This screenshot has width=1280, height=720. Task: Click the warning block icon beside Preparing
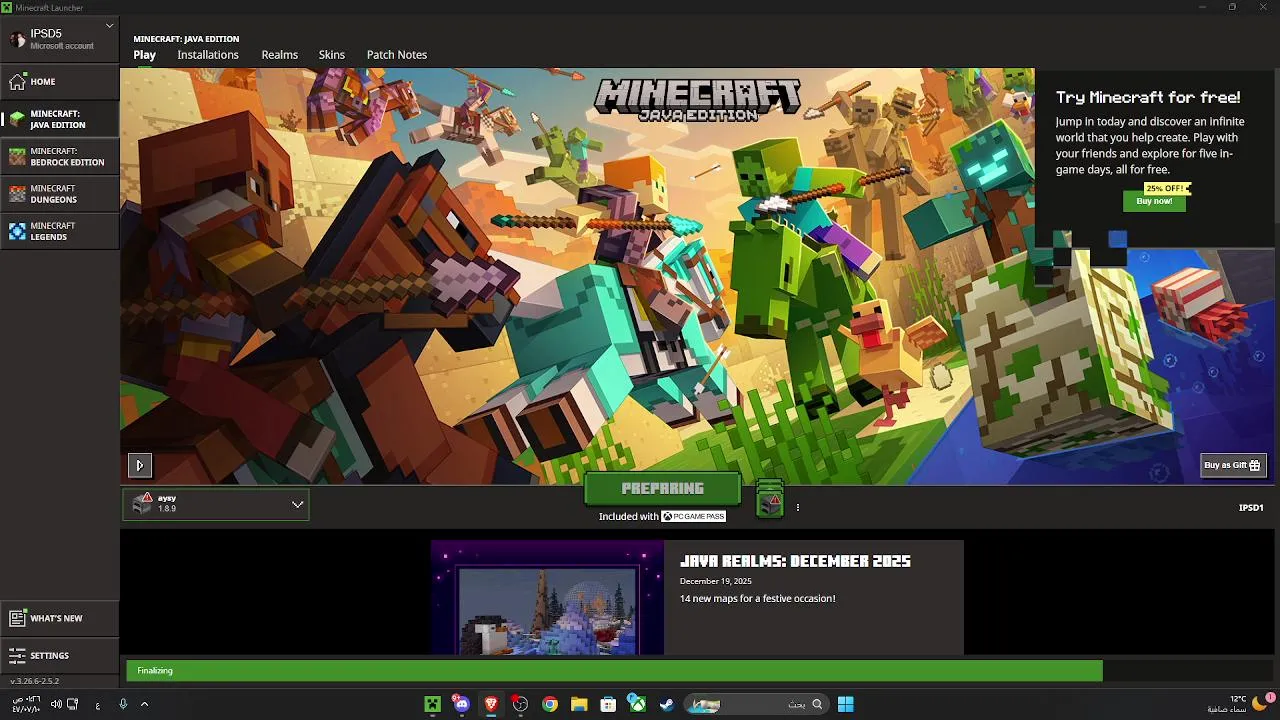pos(769,500)
